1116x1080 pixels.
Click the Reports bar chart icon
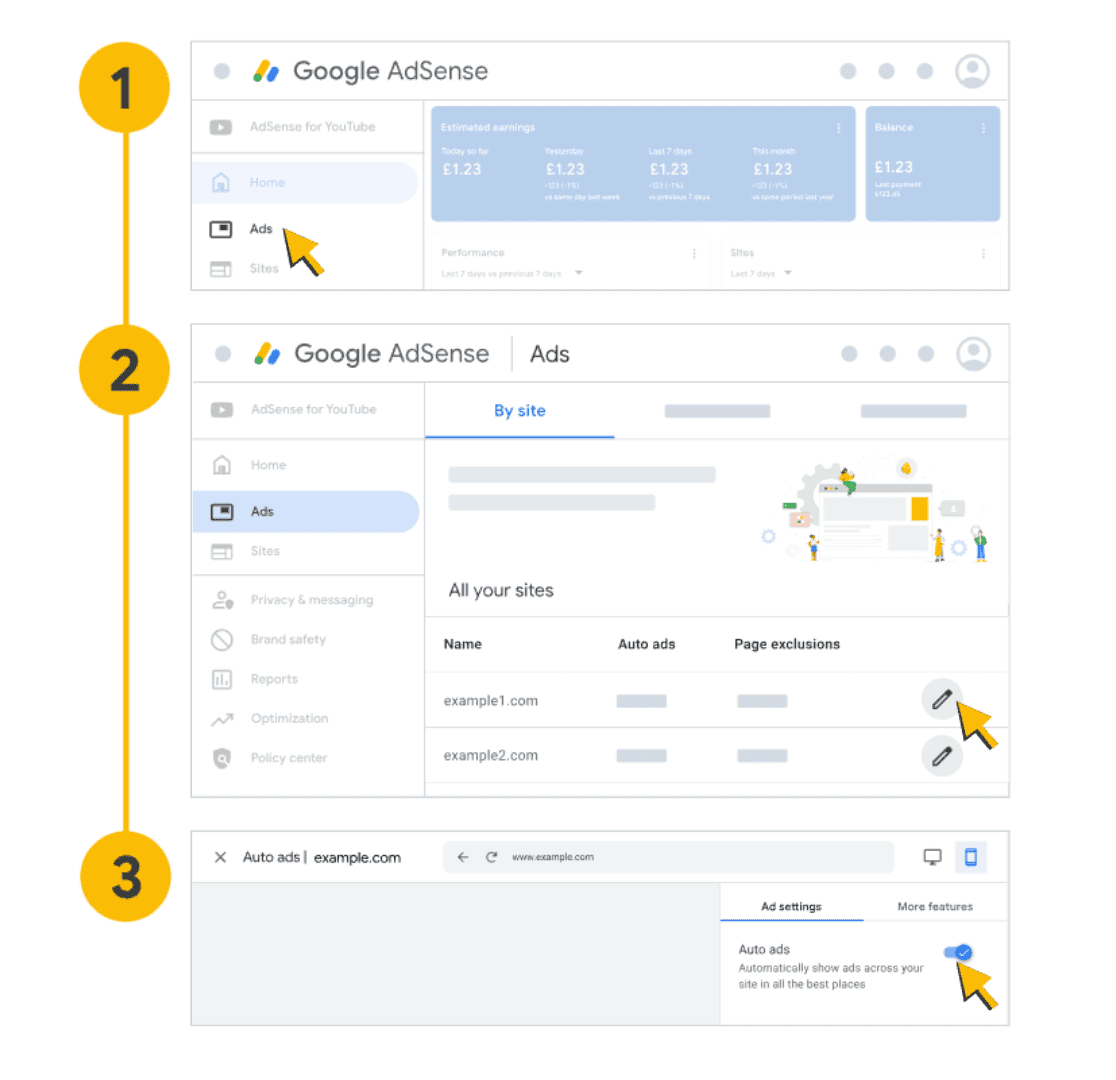click(222, 679)
